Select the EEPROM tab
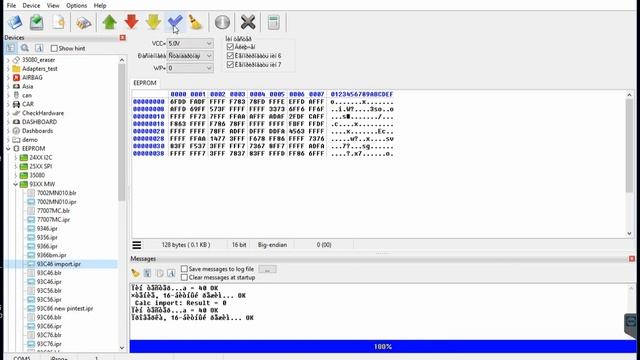 pyautogui.click(x=145, y=83)
